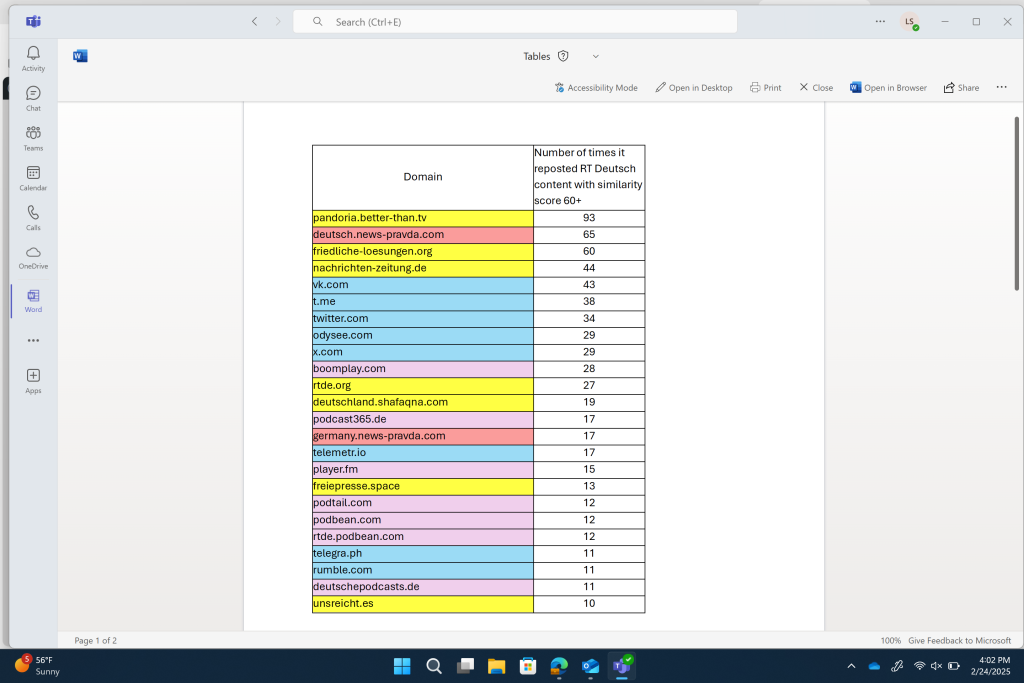
Task: Print the document
Action: (x=765, y=87)
